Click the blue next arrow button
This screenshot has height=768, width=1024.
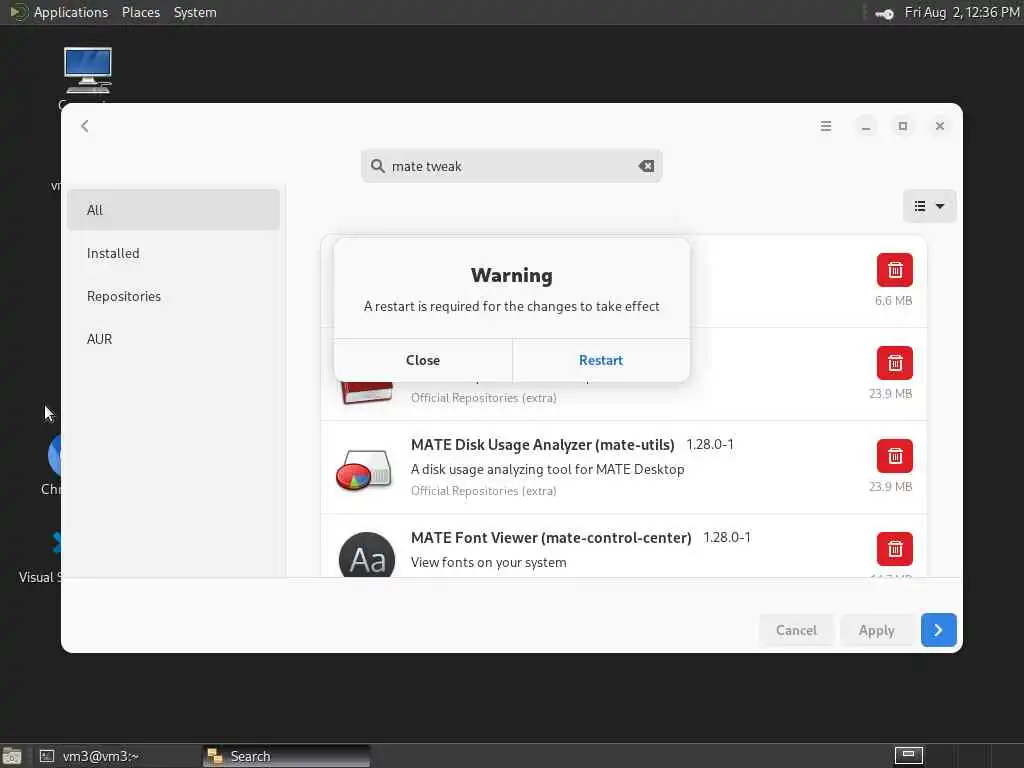tap(938, 630)
